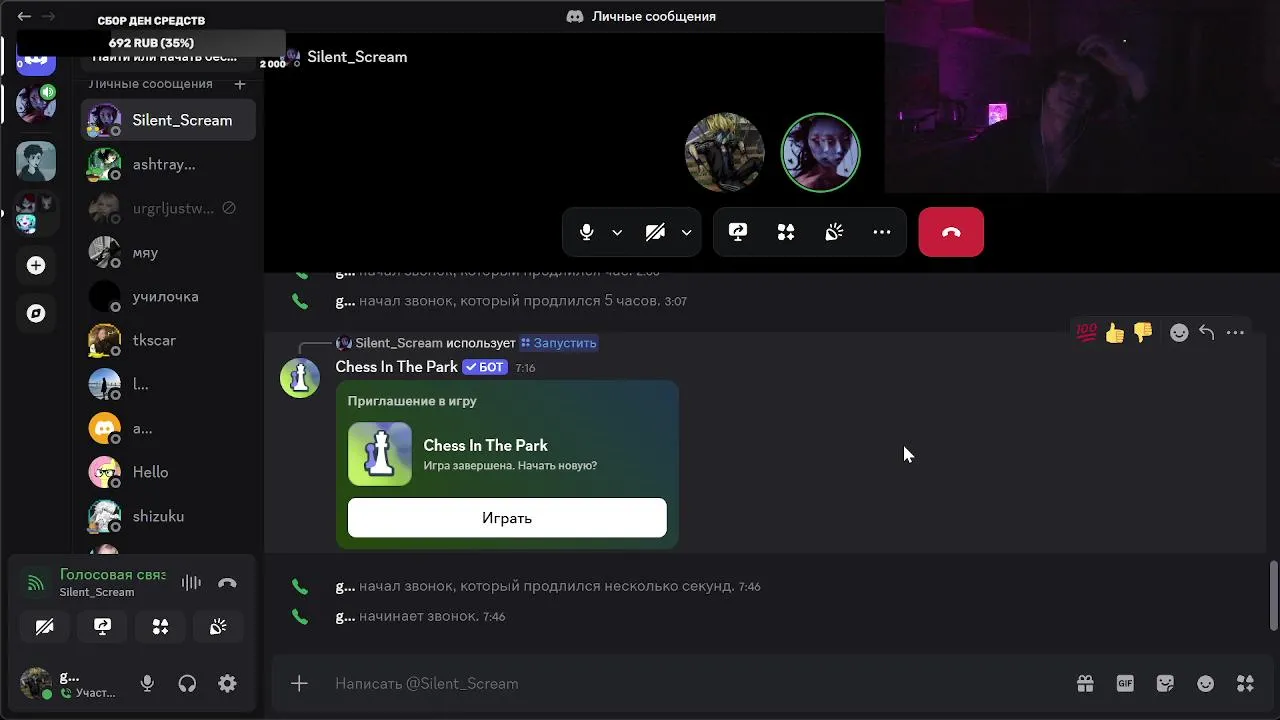Open tkscar direct message
This screenshot has height=720, width=1280.
168,340
